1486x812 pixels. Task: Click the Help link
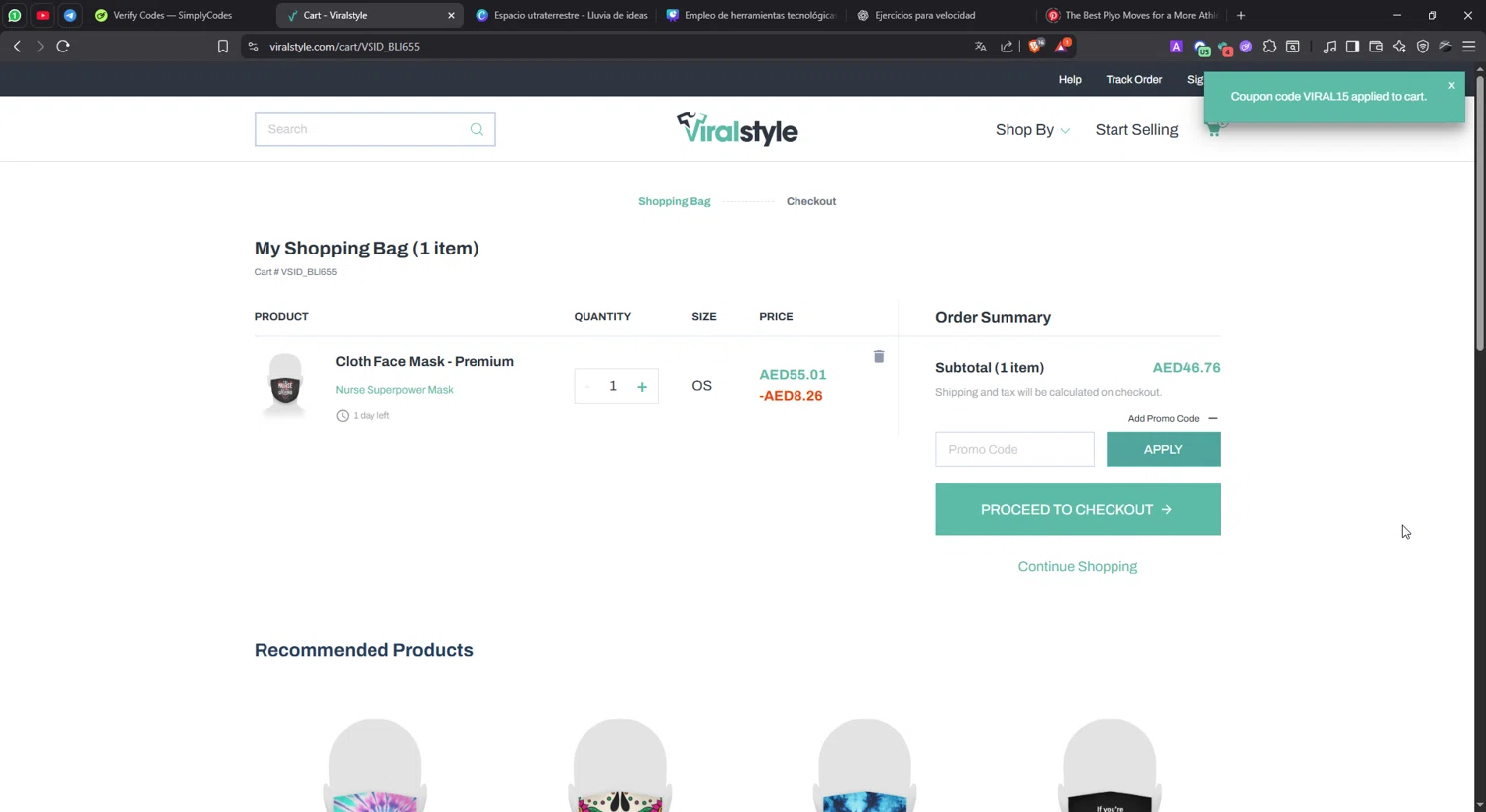pyautogui.click(x=1070, y=79)
